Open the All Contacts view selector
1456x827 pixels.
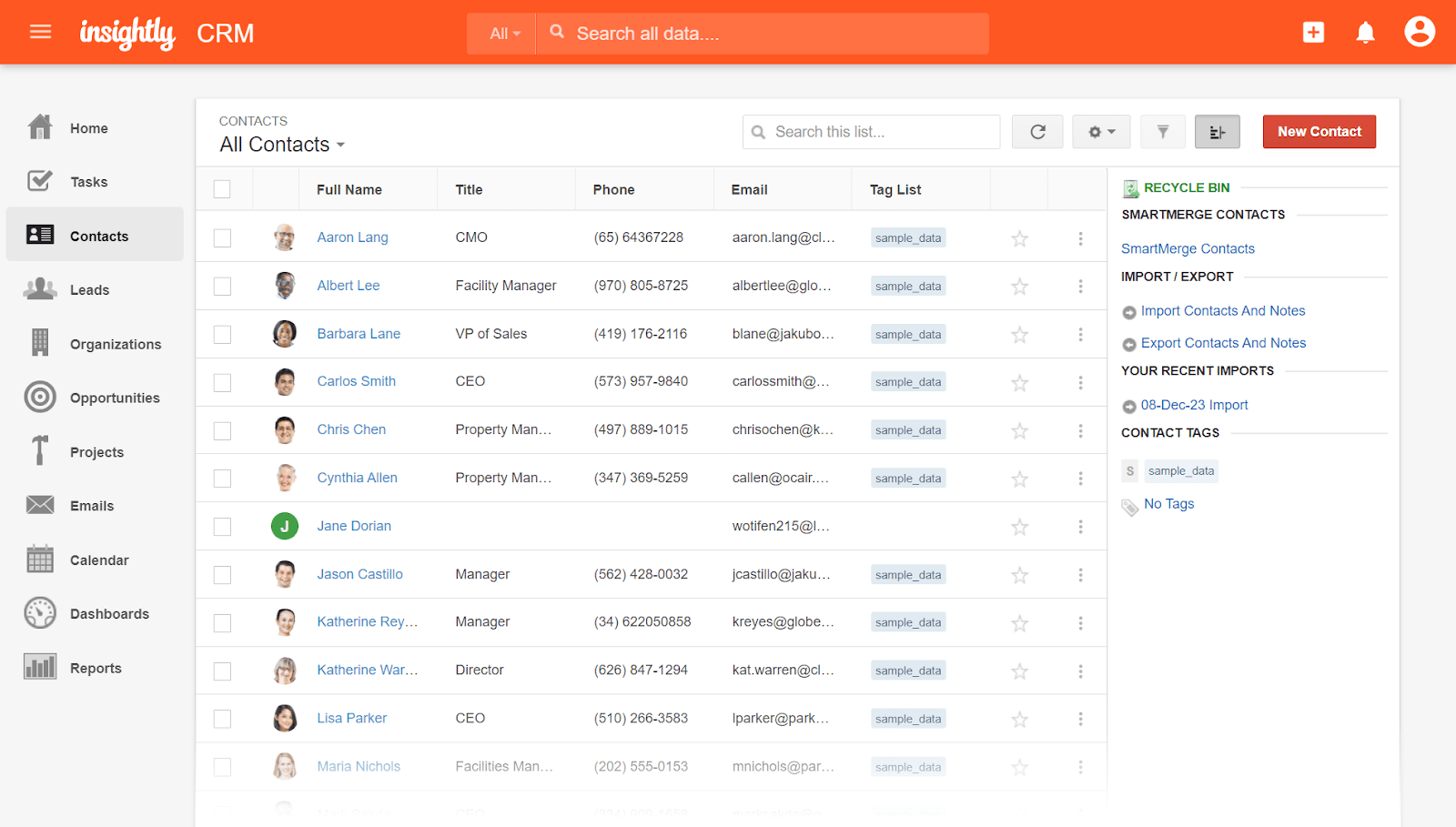click(282, 144)
